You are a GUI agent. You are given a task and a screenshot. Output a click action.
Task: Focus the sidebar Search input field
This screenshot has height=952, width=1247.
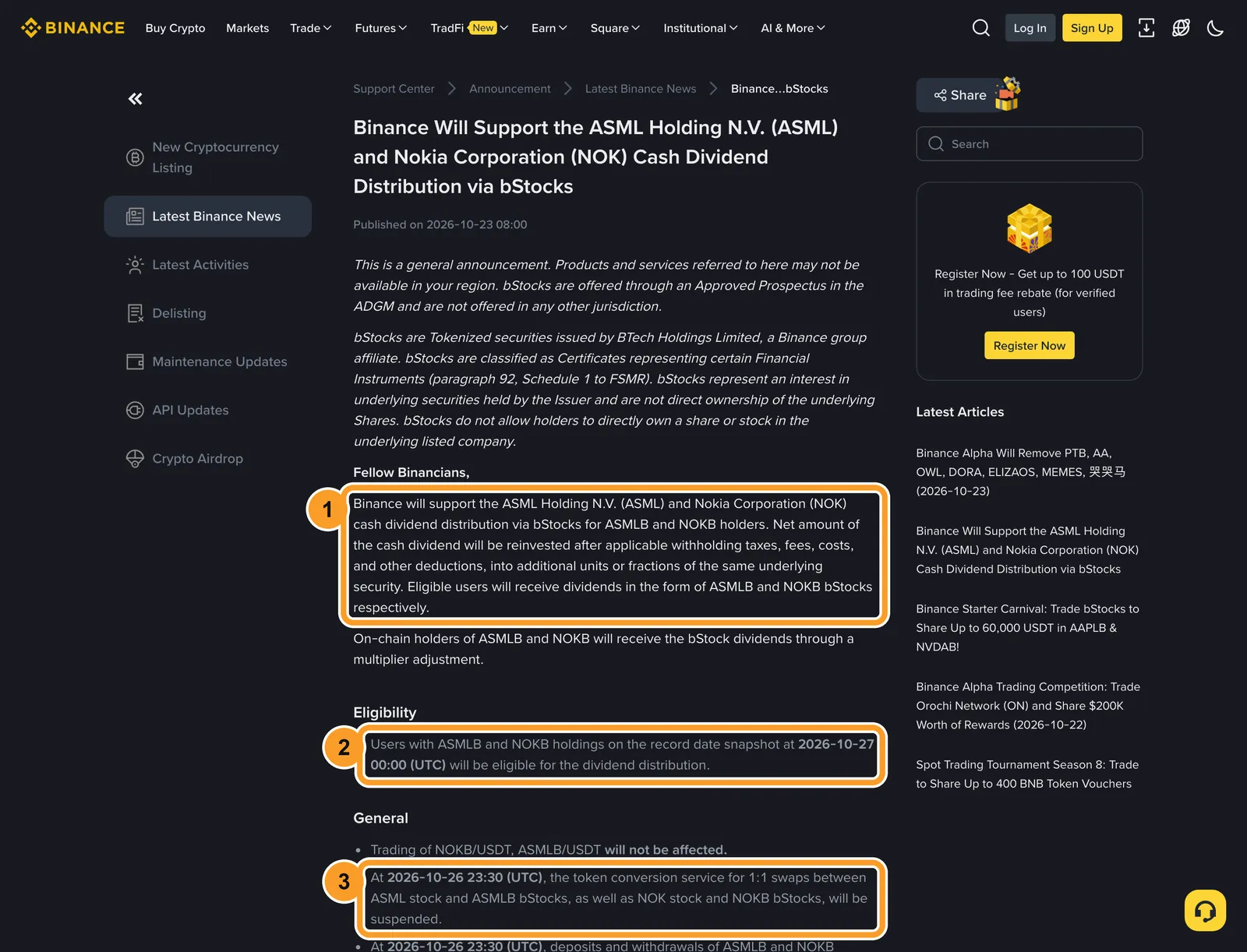[1029, 144]
